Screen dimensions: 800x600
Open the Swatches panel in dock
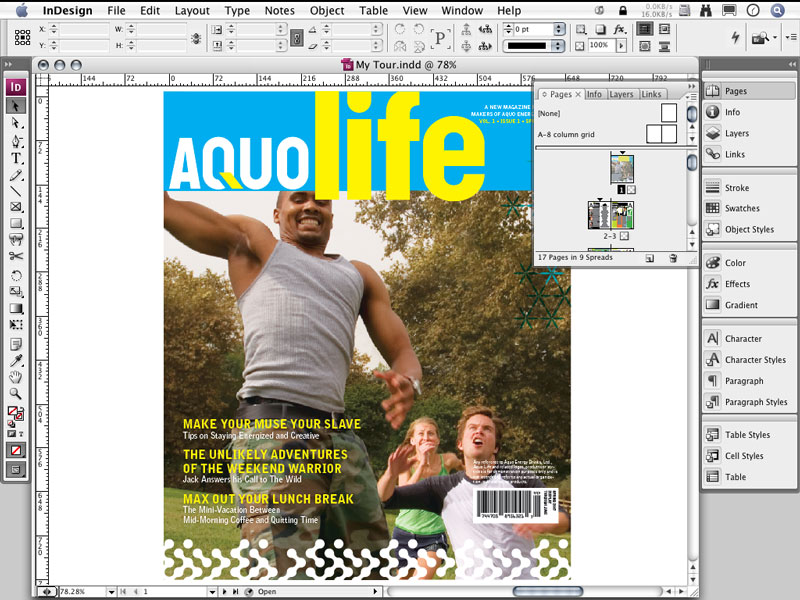(749, 208)
